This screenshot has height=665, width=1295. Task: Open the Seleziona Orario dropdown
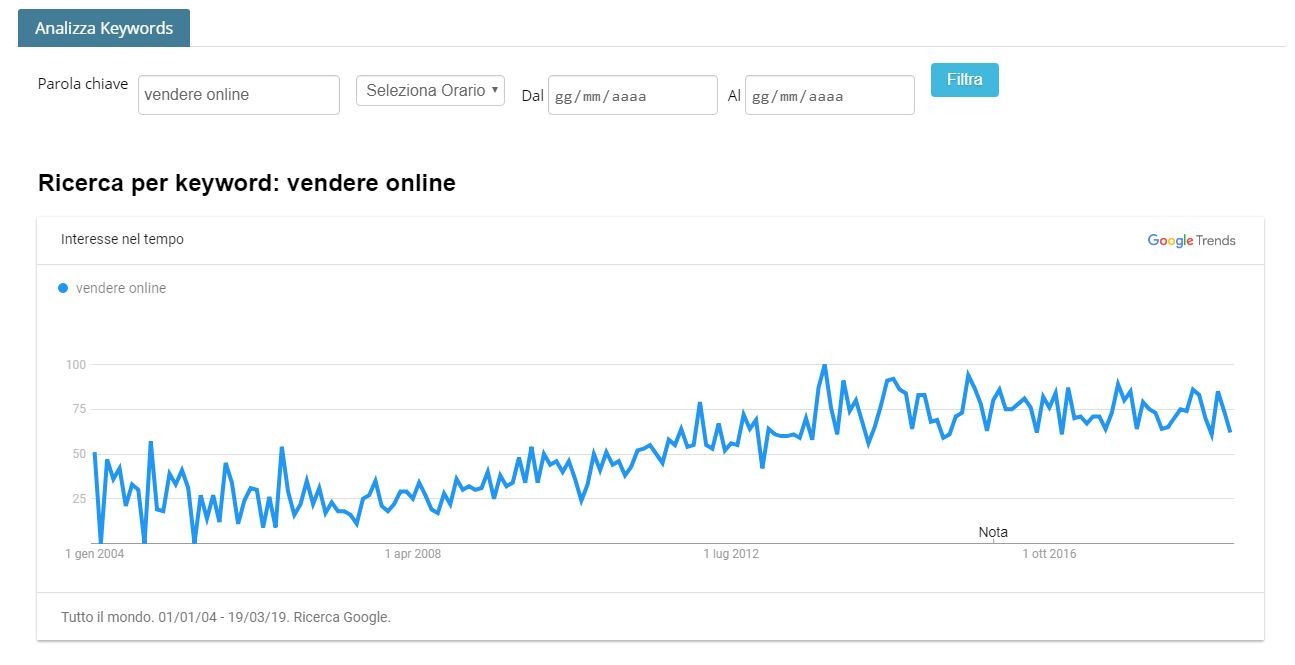click(430, 90)
